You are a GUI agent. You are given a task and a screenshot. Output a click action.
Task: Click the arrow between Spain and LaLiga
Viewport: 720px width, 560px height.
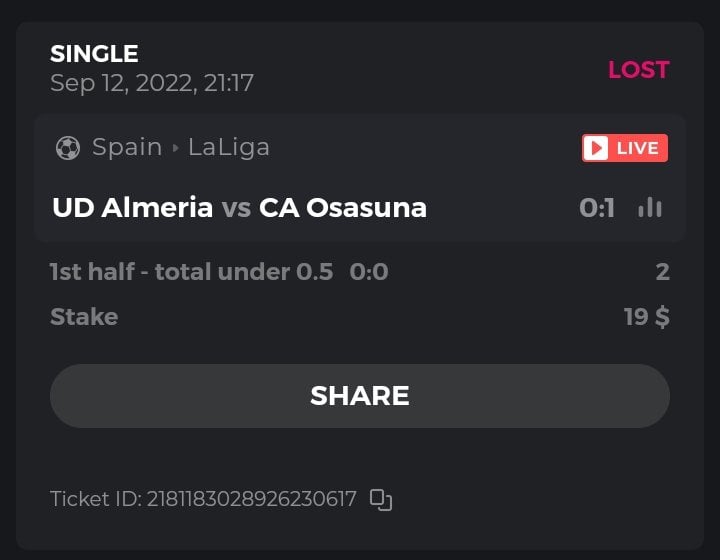pyautogui.click(x=176, y=148)
